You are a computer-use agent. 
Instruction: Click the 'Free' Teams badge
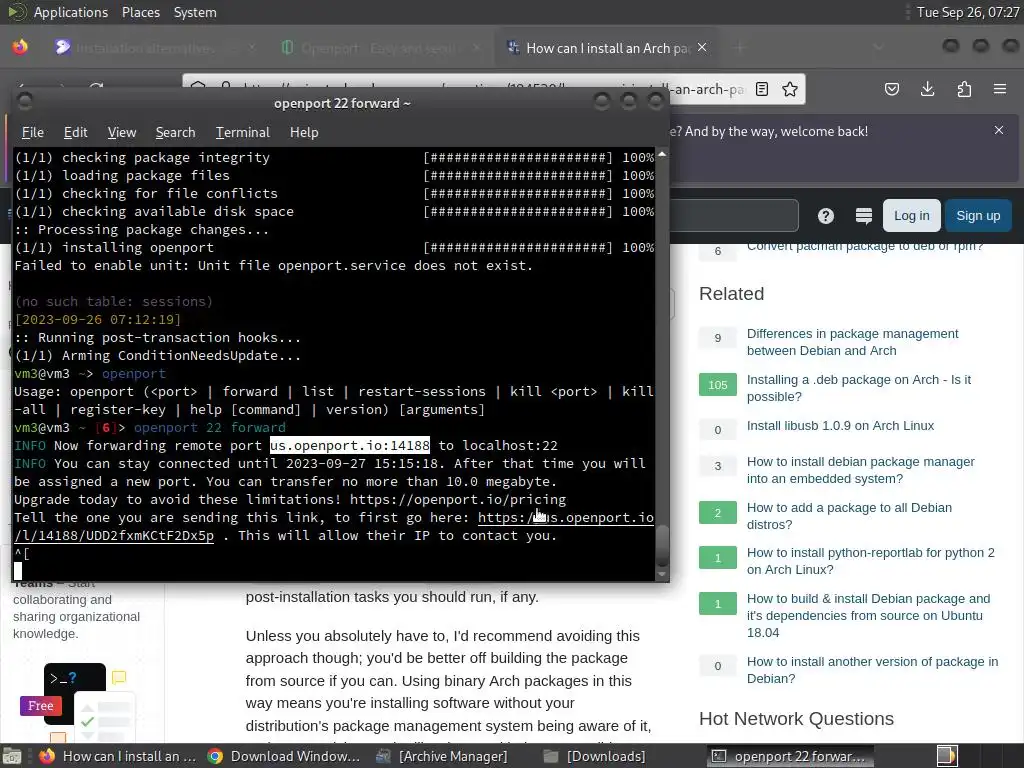tap(40, 706)
